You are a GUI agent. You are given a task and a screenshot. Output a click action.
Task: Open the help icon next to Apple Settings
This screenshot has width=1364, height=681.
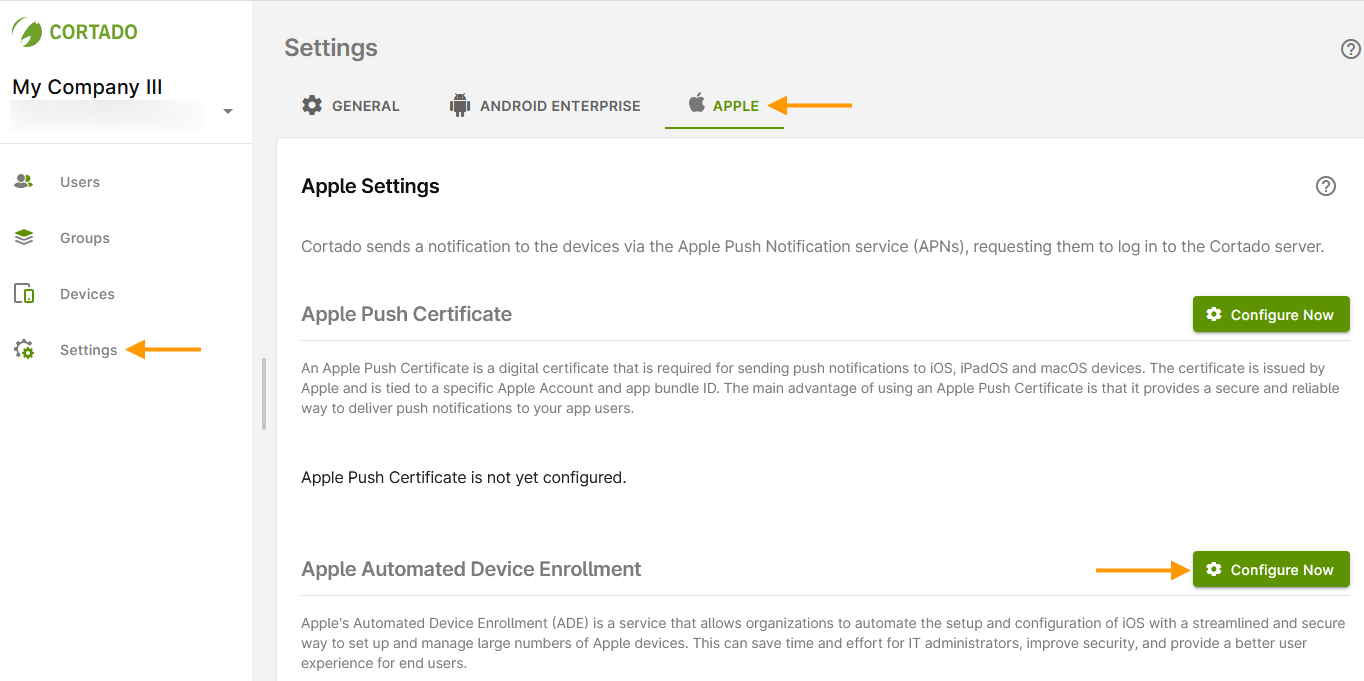[1326, 186]
